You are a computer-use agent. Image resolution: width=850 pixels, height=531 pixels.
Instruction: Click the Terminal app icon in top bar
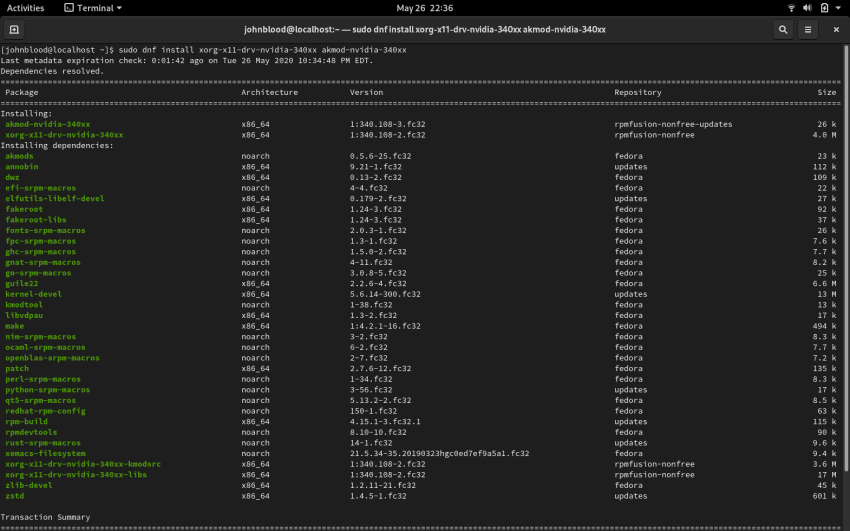(x=68, y=8)
